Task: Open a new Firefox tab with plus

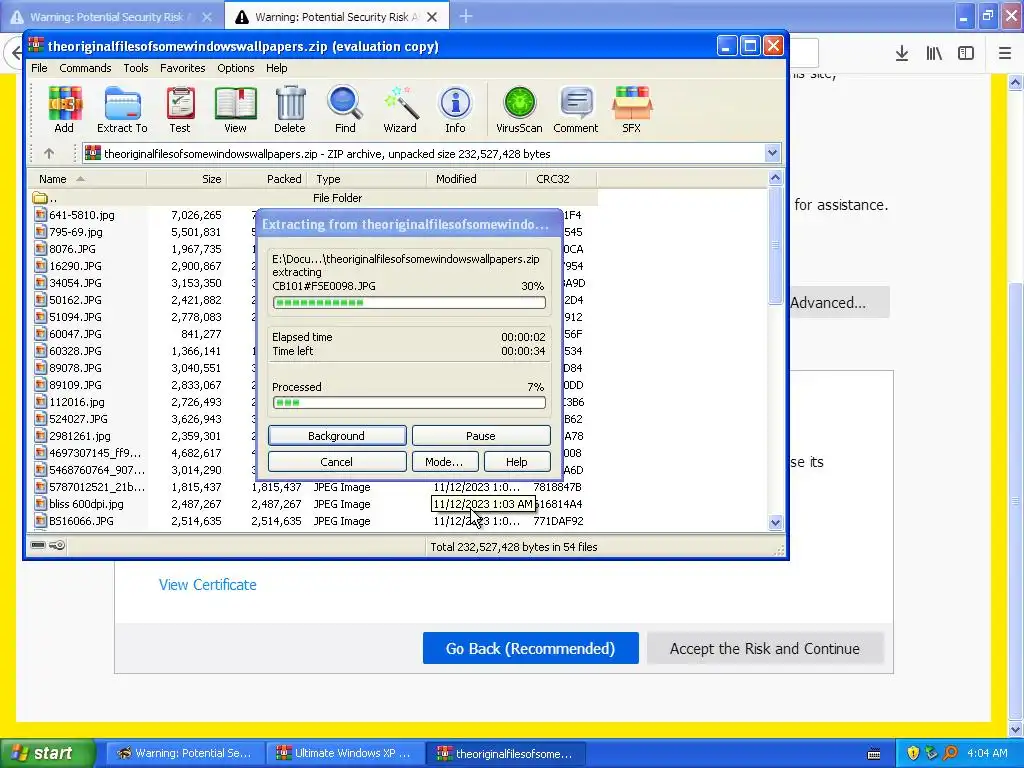Action: click(x=466, y=16)
